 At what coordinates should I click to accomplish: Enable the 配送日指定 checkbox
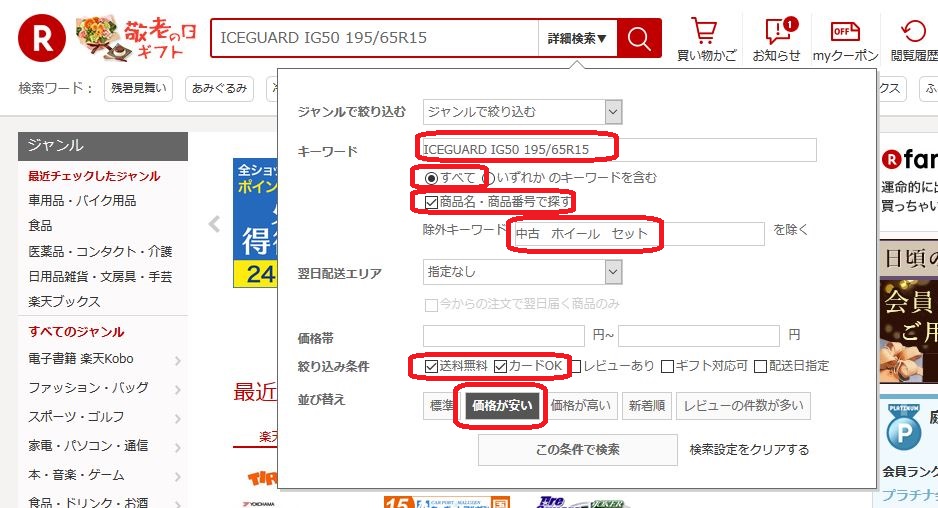click(x=760, y=366)
